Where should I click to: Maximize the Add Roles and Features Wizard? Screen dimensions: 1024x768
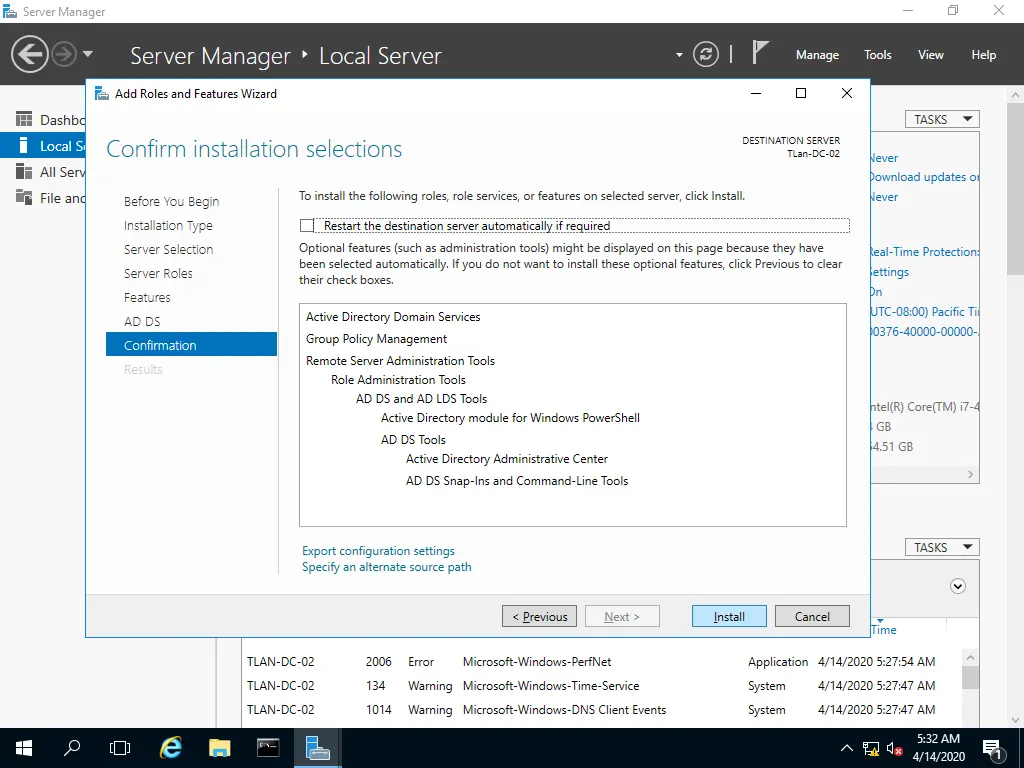click(801, 93)
